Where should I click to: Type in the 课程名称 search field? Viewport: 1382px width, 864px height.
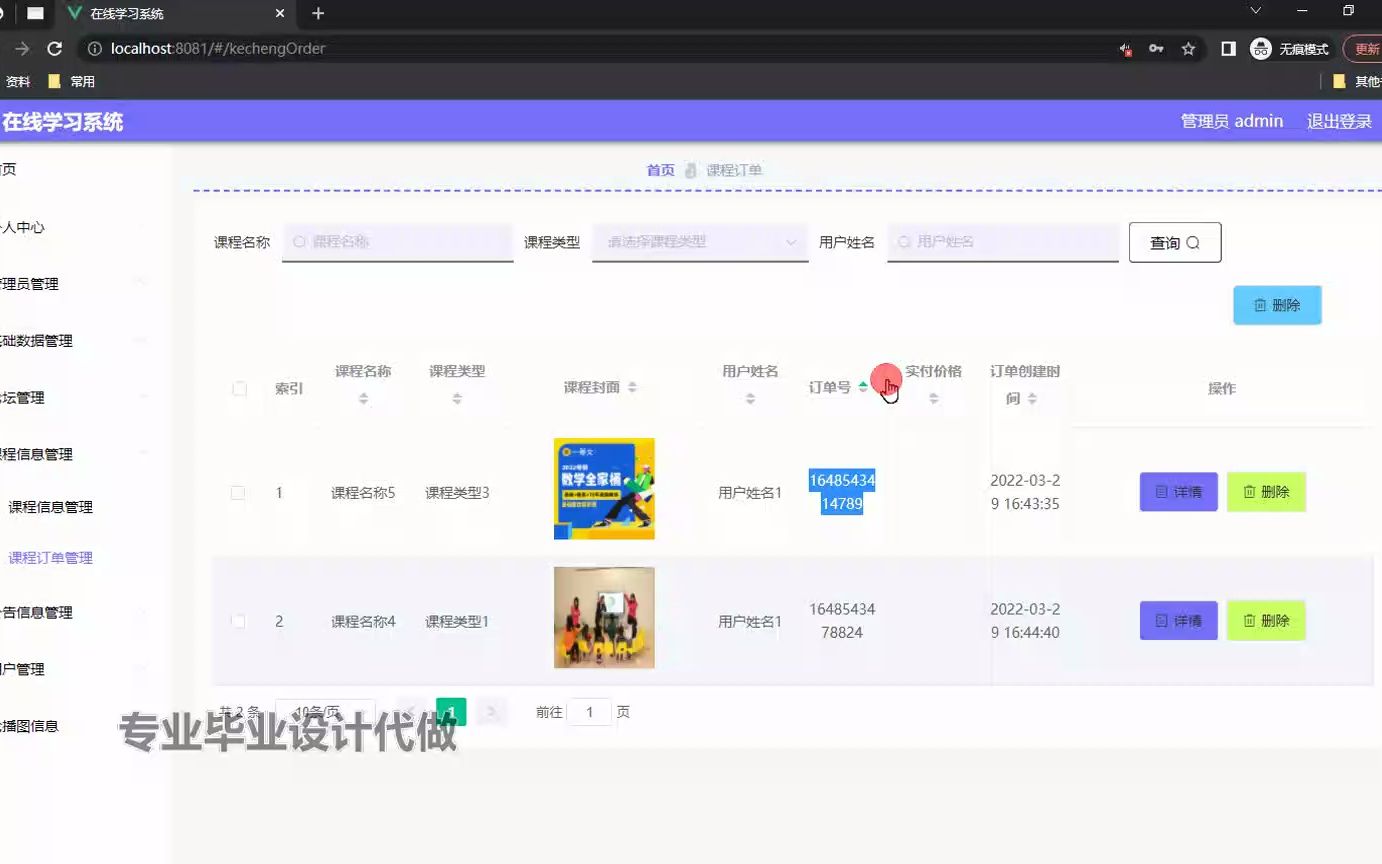[x=397, y=242]
